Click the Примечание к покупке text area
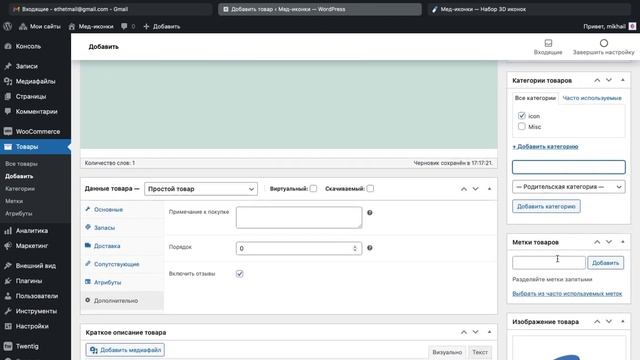Screen dimensions: 640x360 click(x=299, y=218)
